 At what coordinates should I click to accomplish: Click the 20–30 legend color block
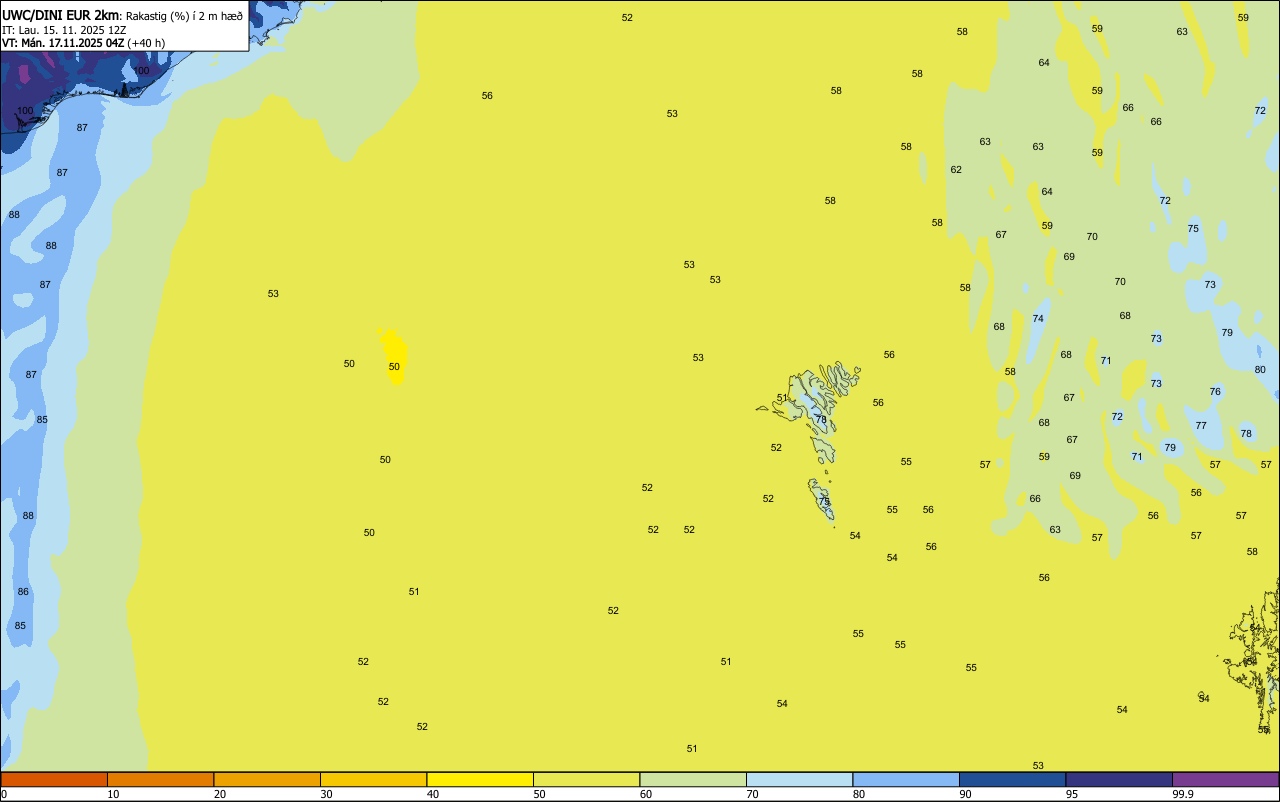click(x=267, y=779)
